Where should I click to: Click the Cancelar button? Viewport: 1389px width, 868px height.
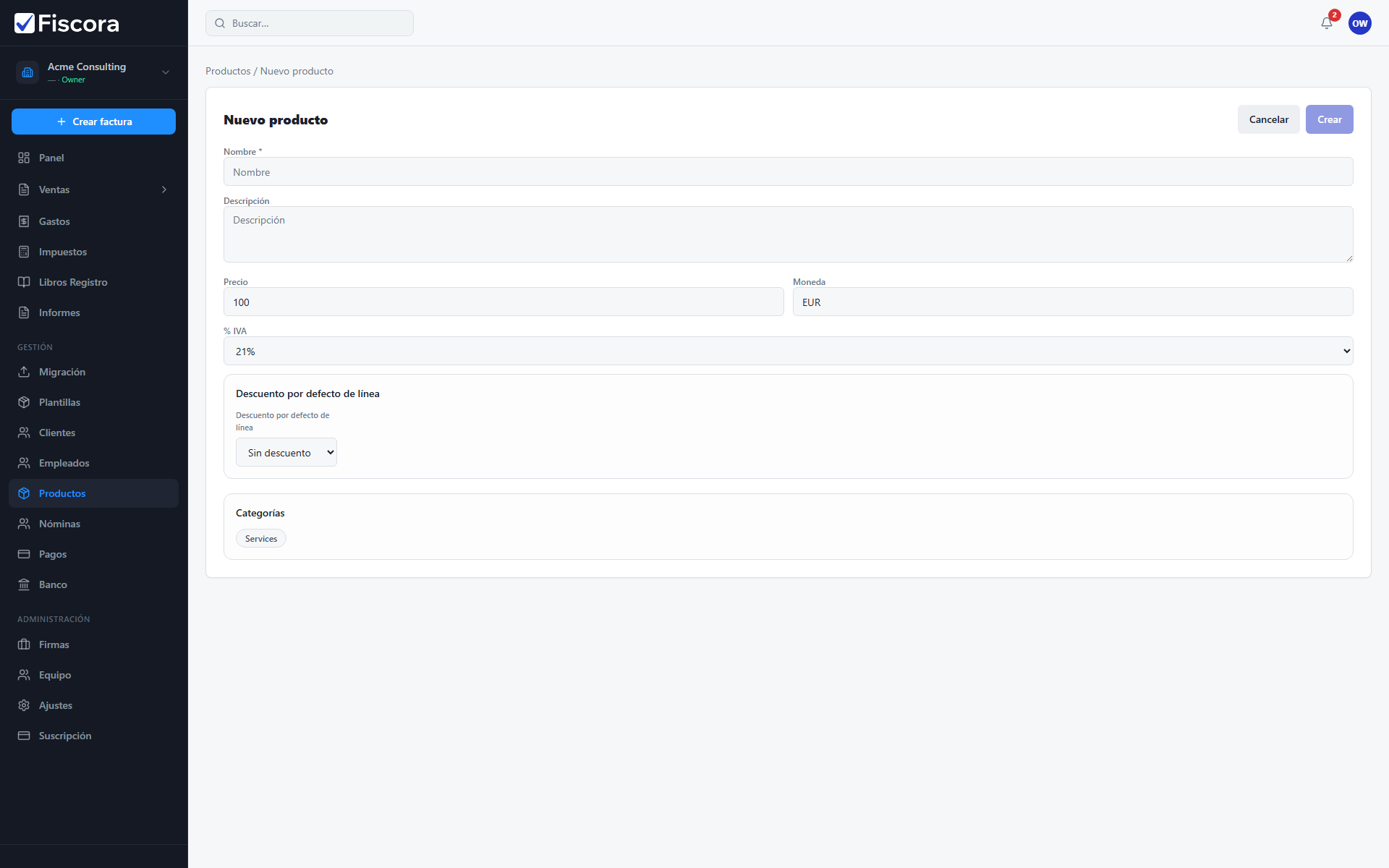pyautogui.click(x=1268, y=119)
